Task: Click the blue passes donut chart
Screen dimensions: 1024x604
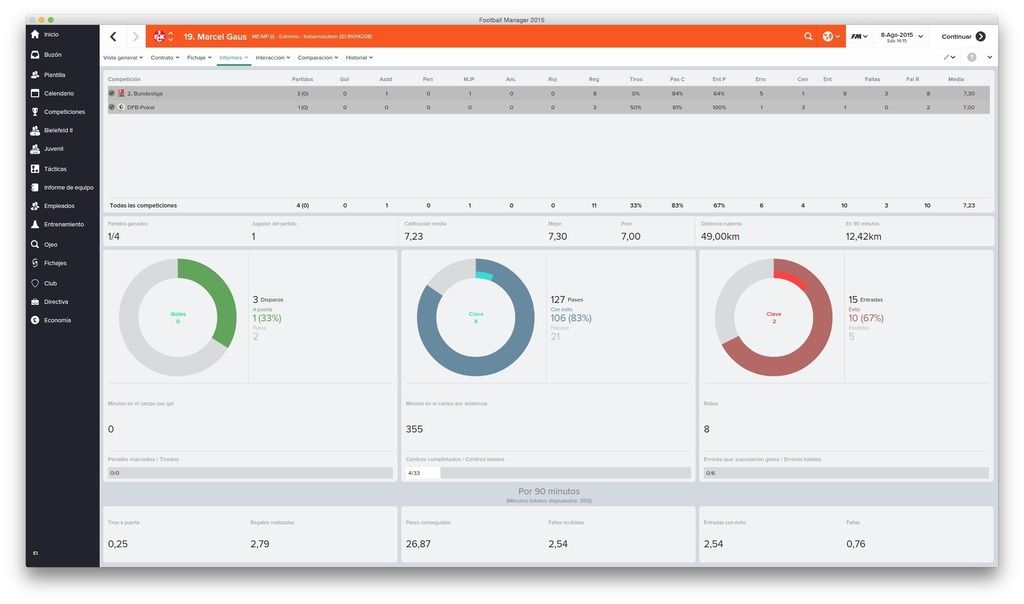Action: 475,317
